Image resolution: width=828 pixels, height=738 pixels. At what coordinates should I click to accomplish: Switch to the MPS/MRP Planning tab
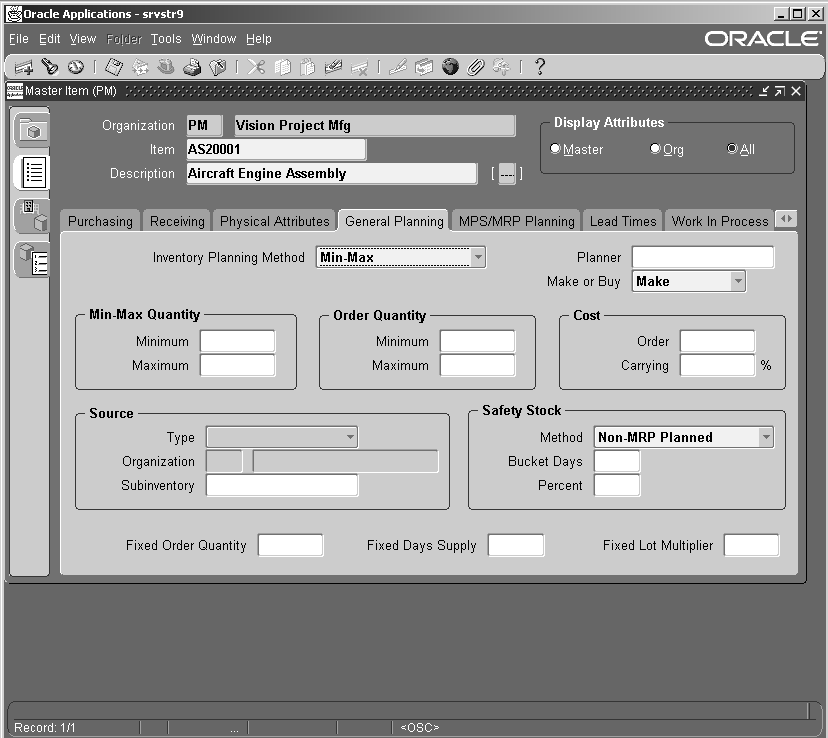pyautogui.click(x=516, y=221)
